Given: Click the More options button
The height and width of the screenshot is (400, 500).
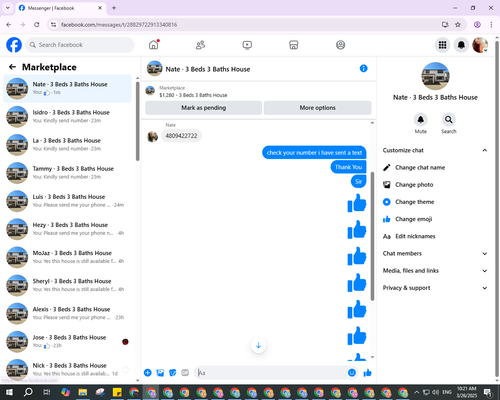Looking at the screenshot, I should tap(317, 108).
